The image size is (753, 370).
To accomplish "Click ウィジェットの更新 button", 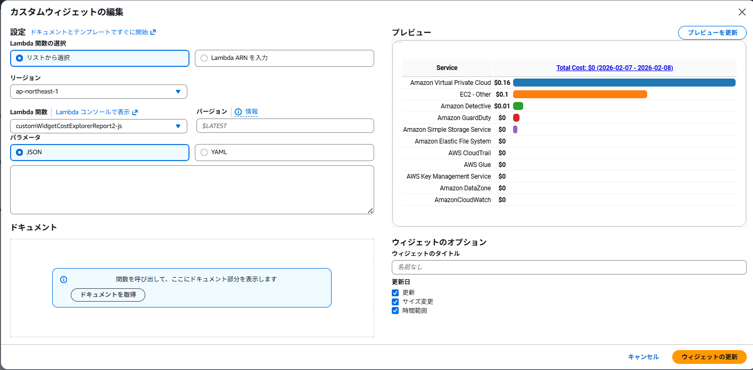I will tap(709, 357).
